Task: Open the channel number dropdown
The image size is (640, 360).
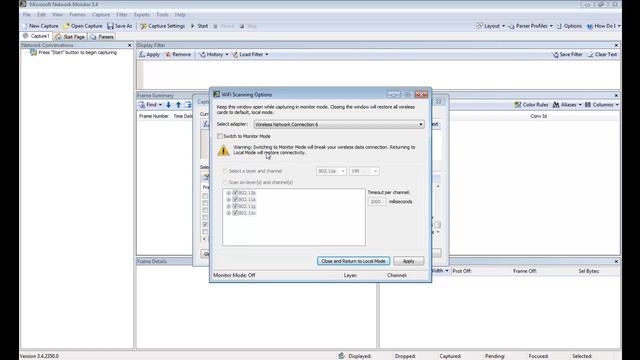Action: tap(364, 171)
